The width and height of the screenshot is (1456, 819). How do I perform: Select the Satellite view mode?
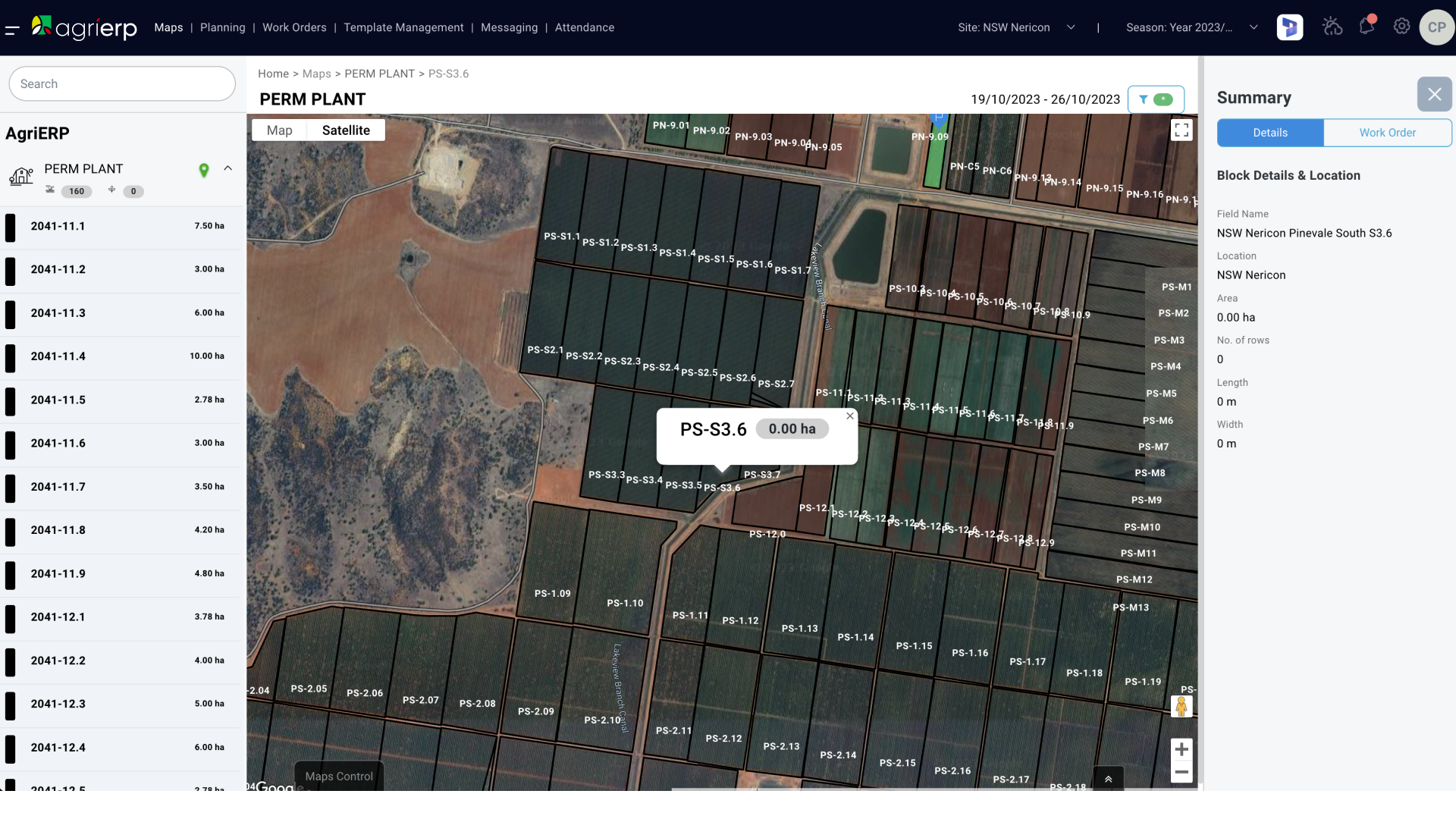346,130
